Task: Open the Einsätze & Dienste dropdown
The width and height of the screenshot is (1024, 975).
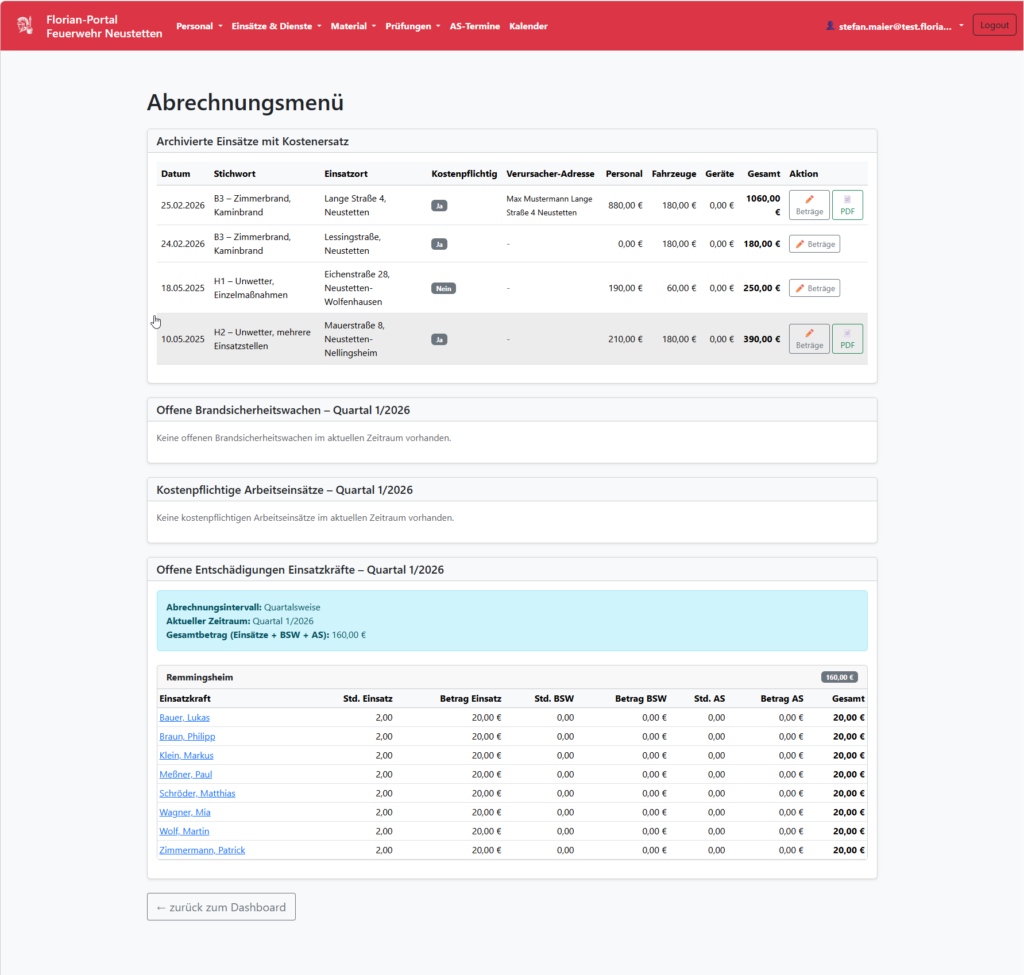Action: coord(276,26)
